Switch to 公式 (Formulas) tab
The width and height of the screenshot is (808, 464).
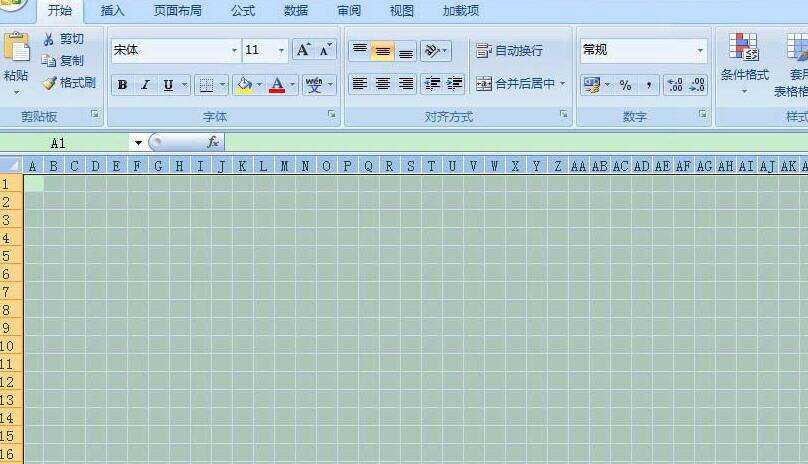[243, 10]
